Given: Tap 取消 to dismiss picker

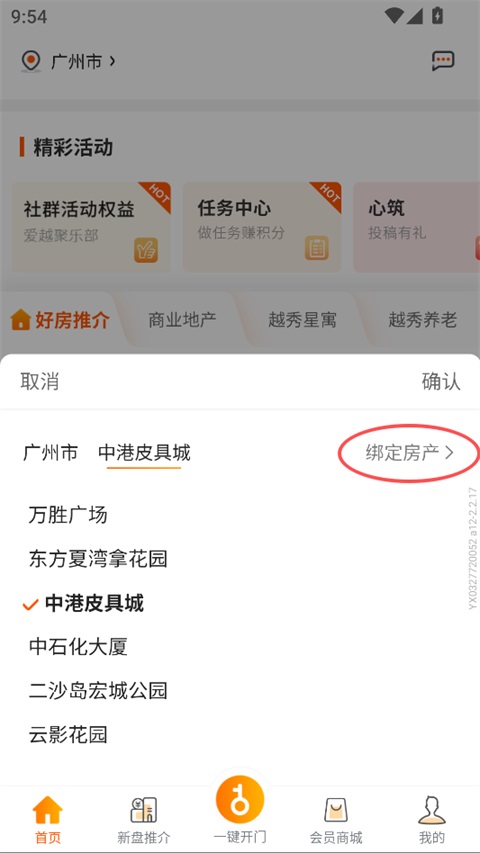Looking at the screenshot, I should pos(40,381).
